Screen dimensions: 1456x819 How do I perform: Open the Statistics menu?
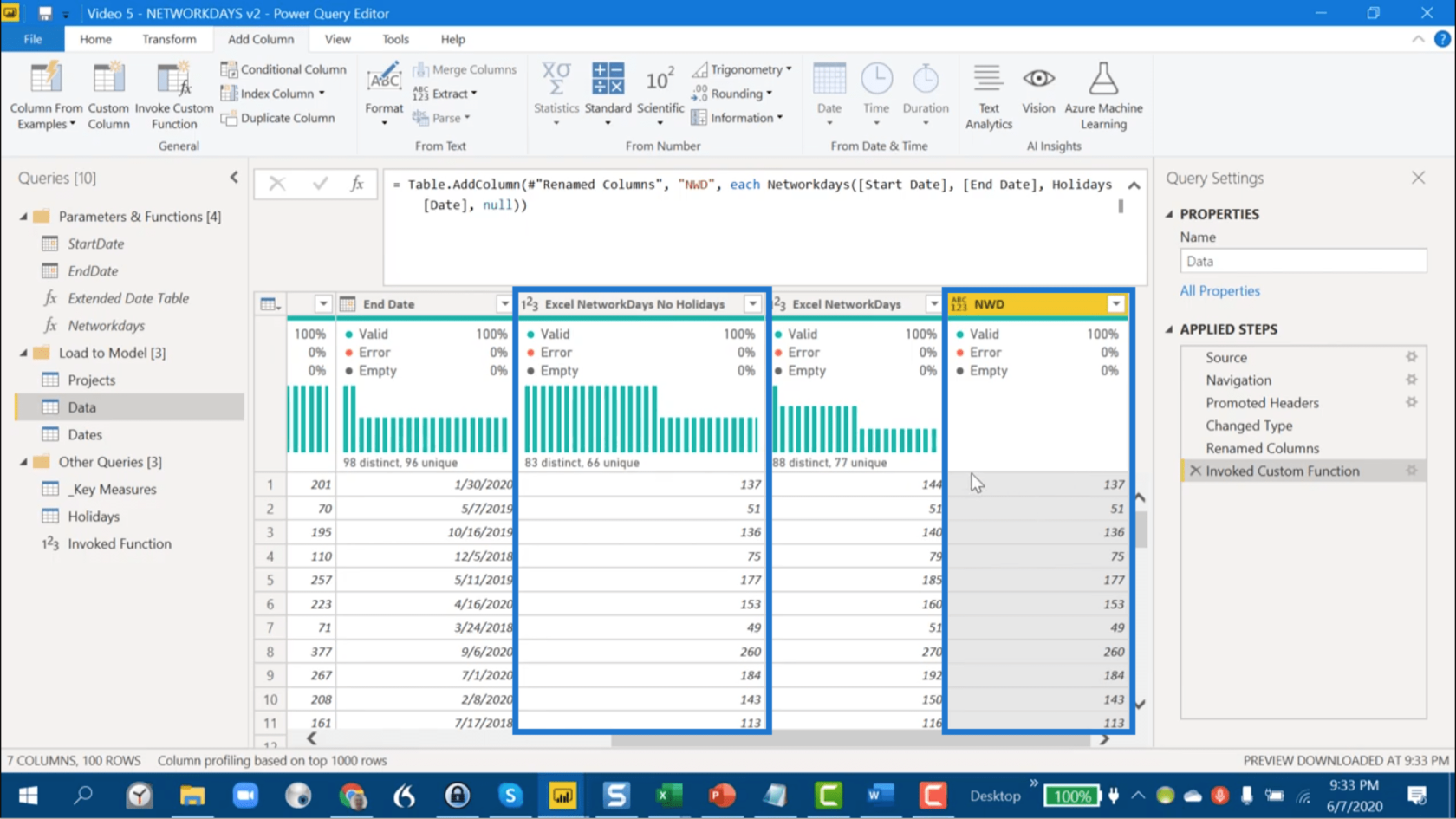[x=556, y=94]
